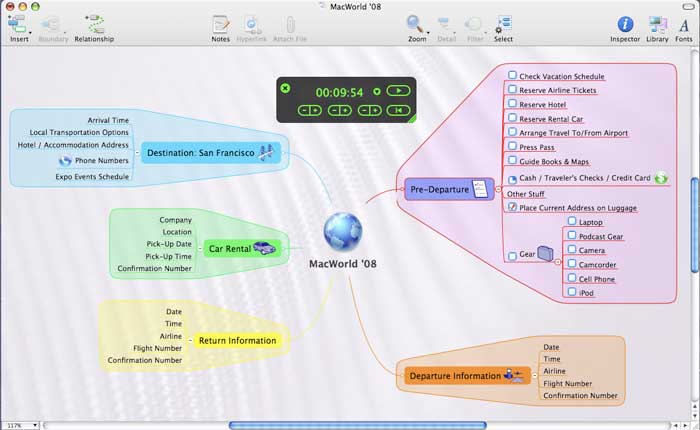Screen dimensions: 700x430
Task: Close the timer overlay with green X
Action: [x=285, y=88]
